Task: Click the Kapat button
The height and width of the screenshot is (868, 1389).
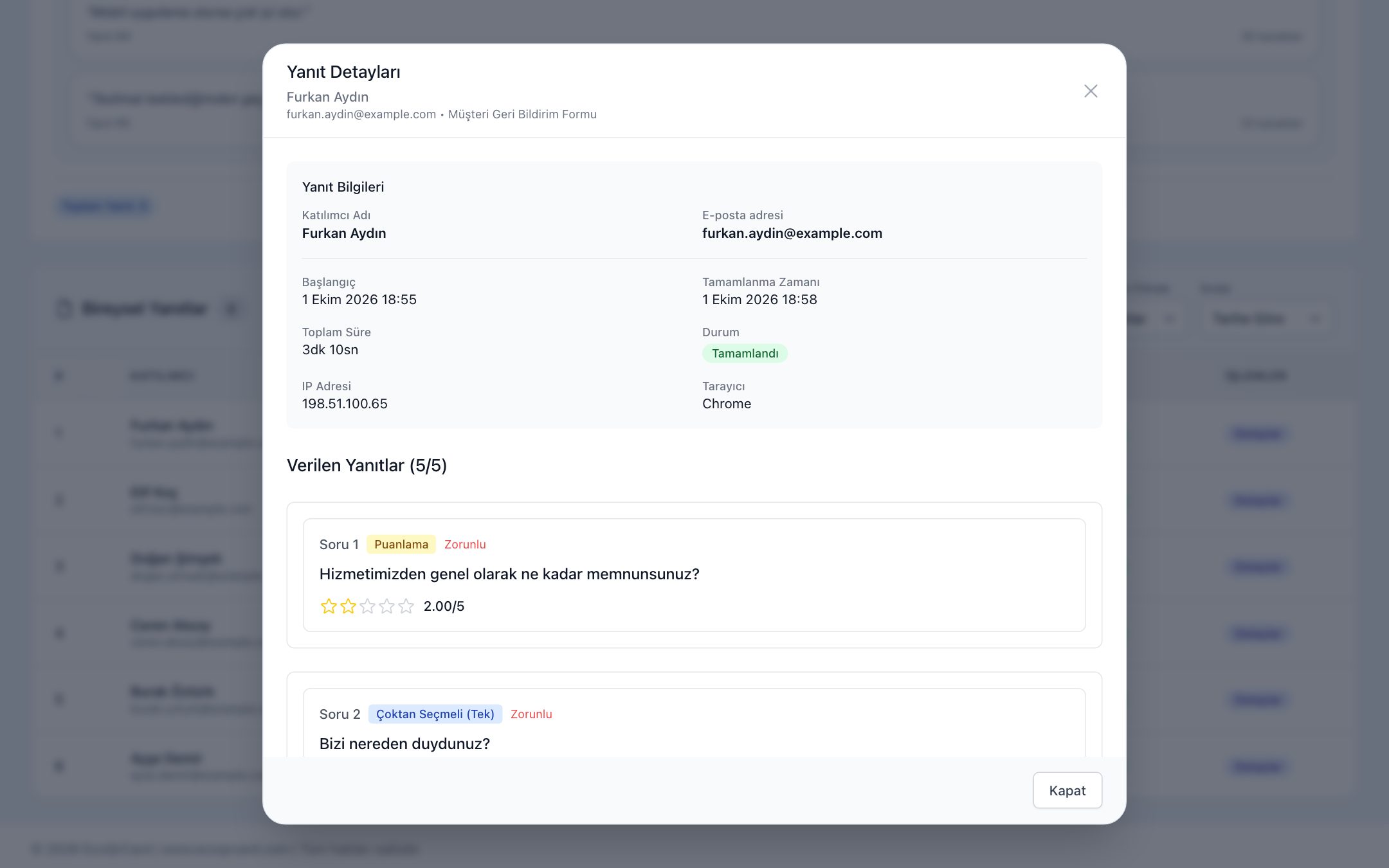Action: 1067,790
